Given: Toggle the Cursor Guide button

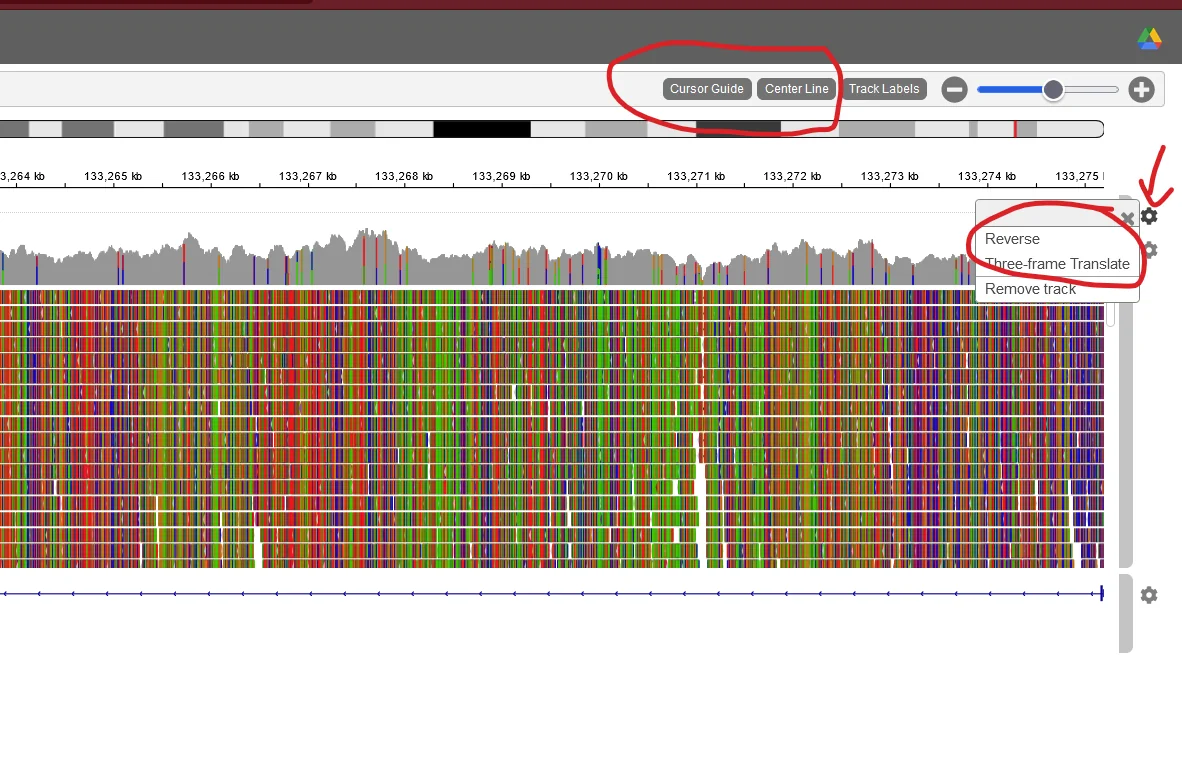Looking at the screenshot, I should [x=707, y=89].
